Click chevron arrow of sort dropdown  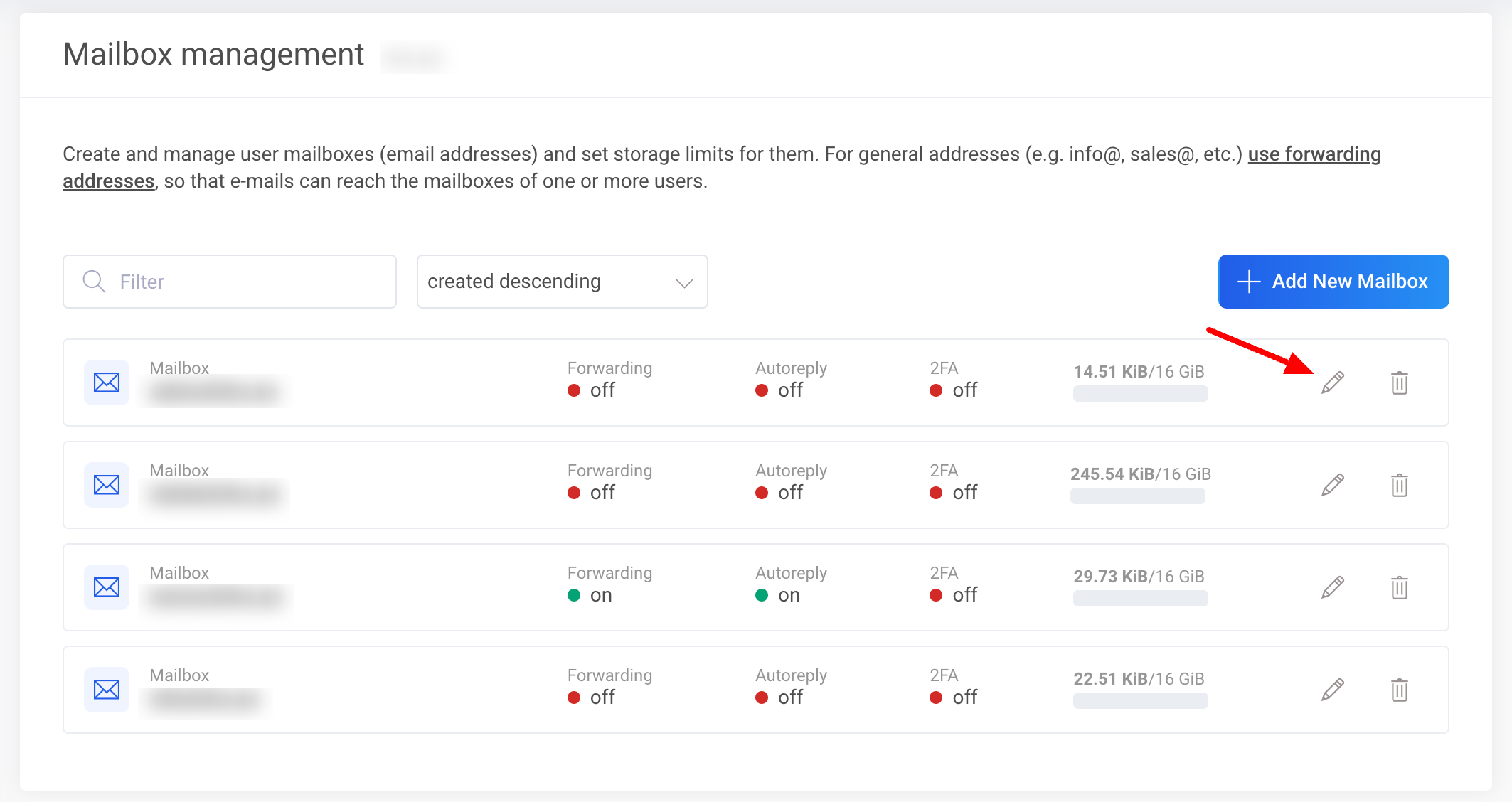tap(684, 283)
